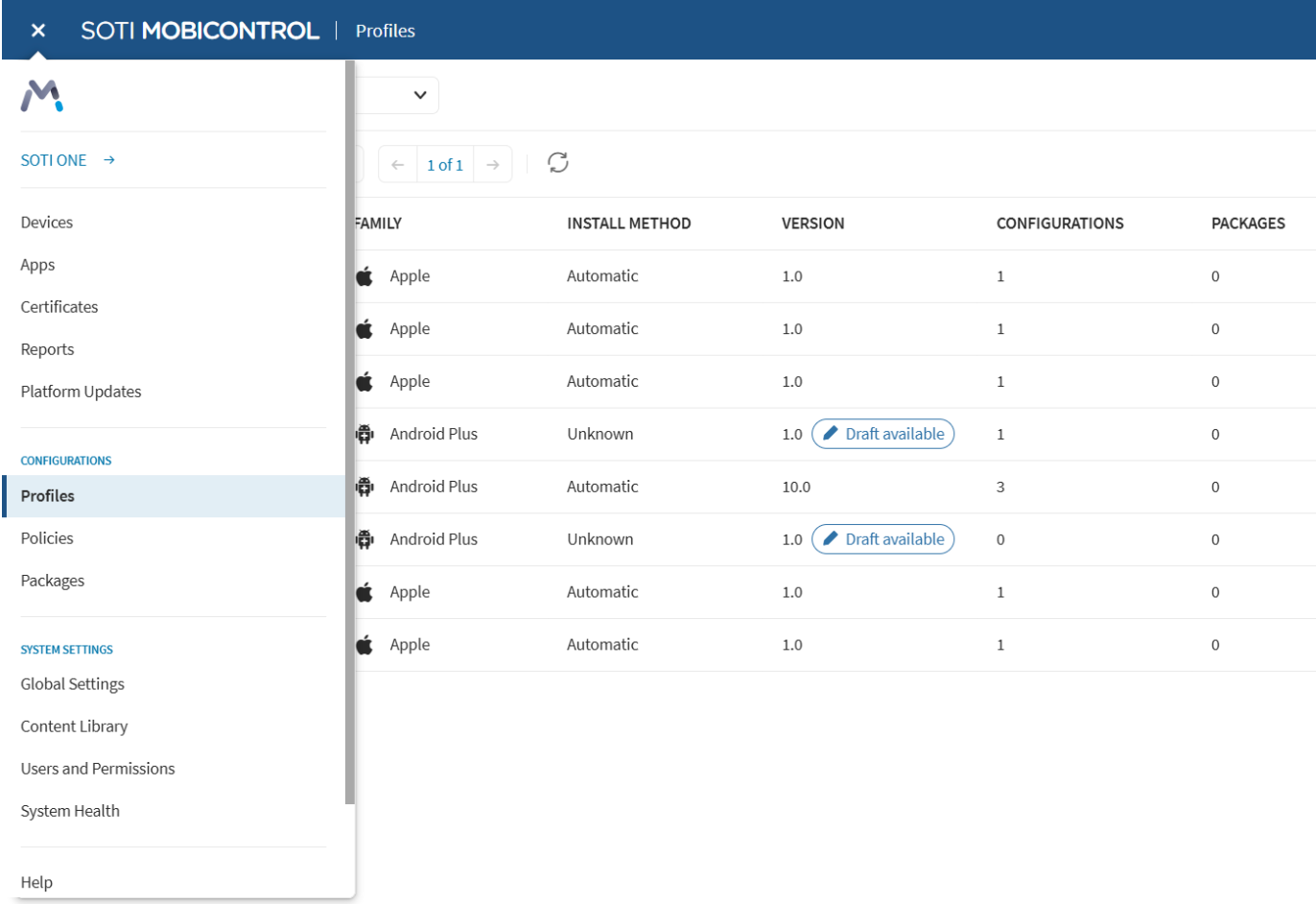Click the Profiles title in the header bar
This screenshot has width=1316, height=904.
tap(386, 31)
